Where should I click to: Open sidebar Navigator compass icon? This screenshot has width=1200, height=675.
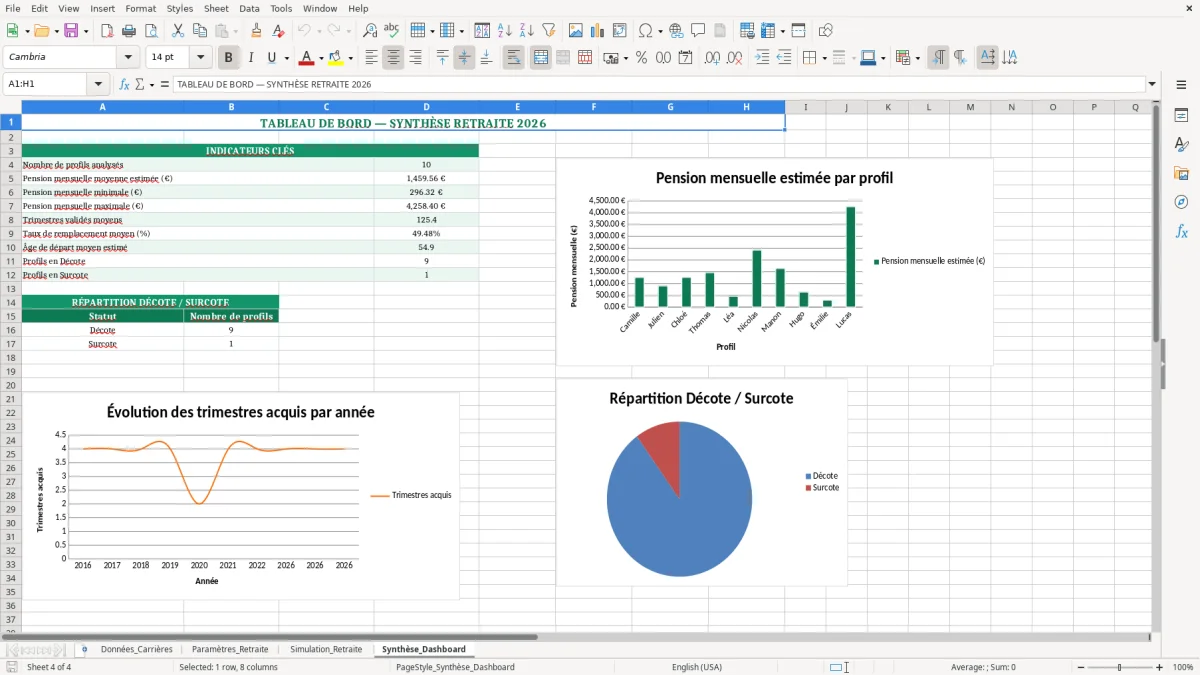[1181, 202]
